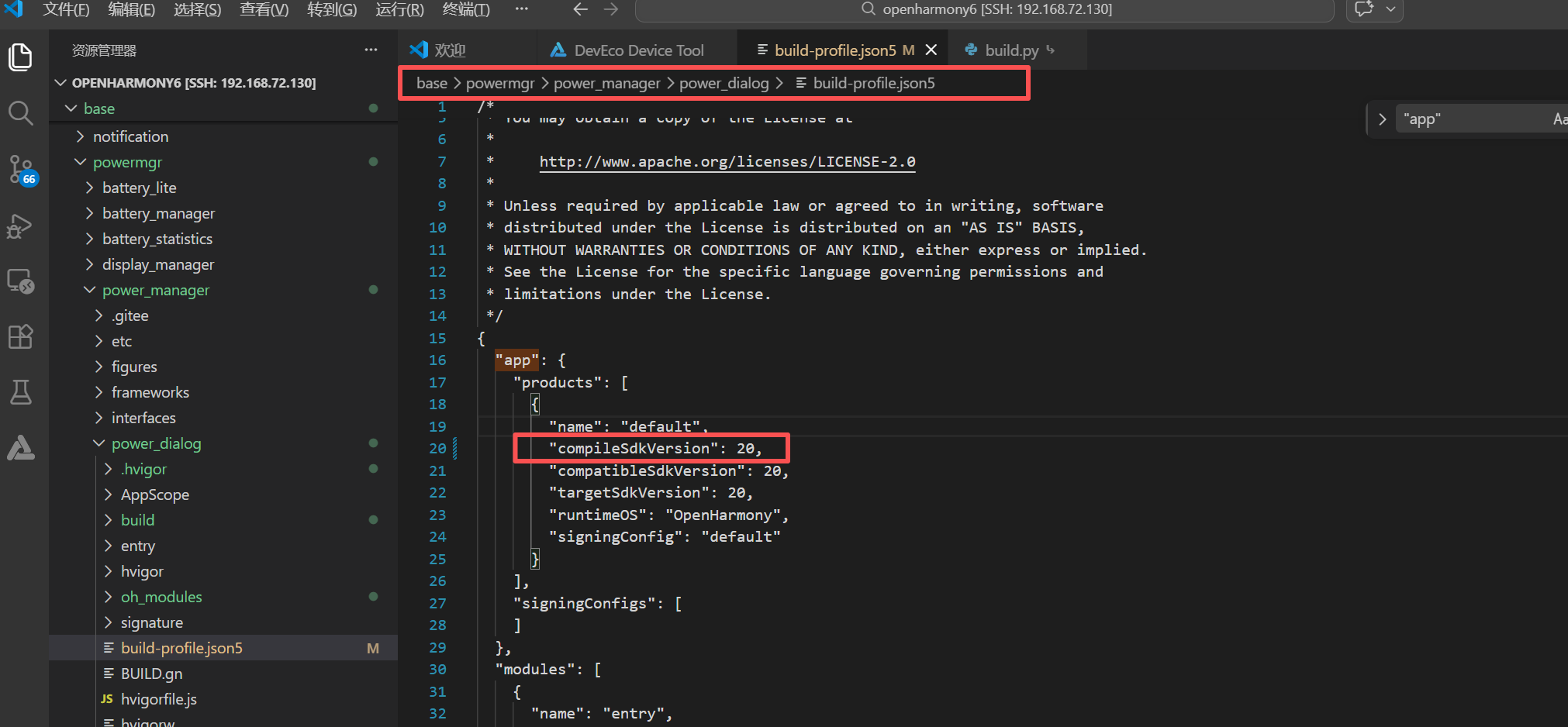Click the powermgr breadcrumb segment

point(500,83)
